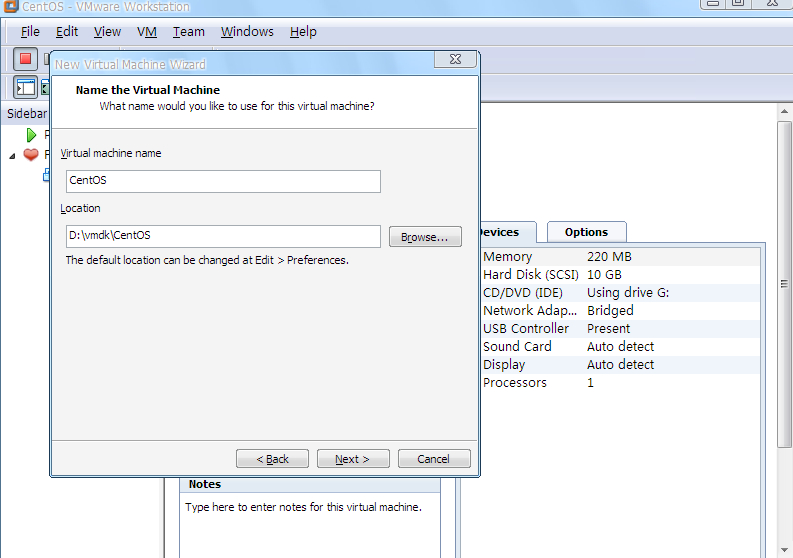Select the Processors row
The height and width of the screenshot is (558, 793).
tap(621, 382)
